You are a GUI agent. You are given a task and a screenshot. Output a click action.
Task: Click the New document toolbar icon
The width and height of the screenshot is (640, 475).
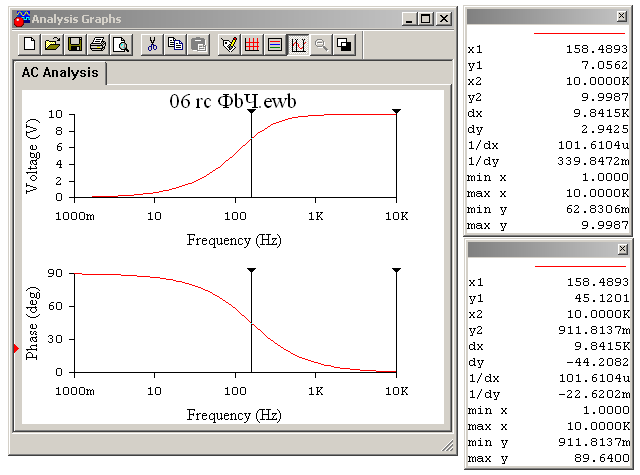pyautogui.click(x=29, y=44)
